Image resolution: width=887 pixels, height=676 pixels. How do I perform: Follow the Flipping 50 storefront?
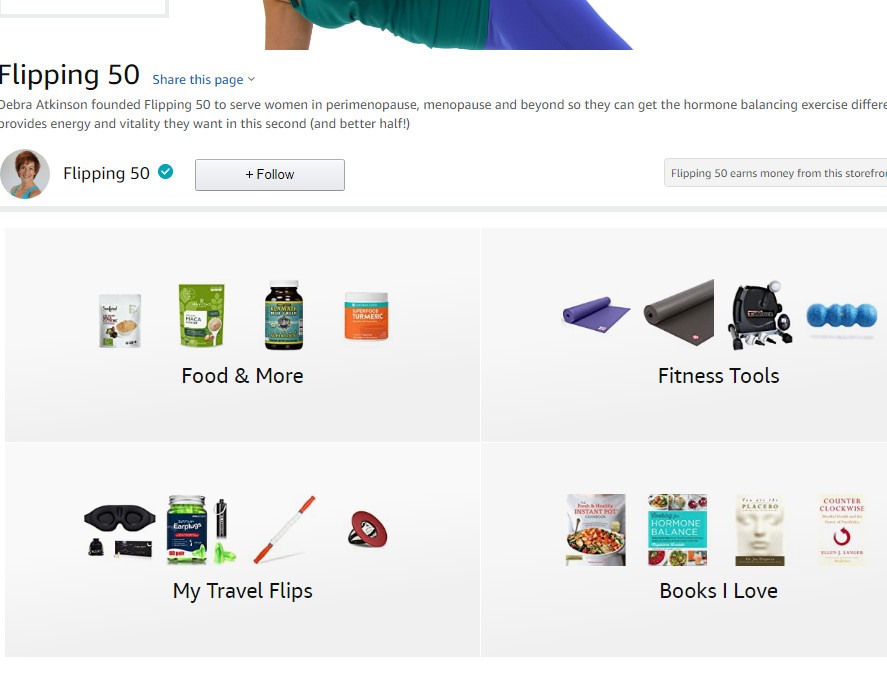pos(270,175)
